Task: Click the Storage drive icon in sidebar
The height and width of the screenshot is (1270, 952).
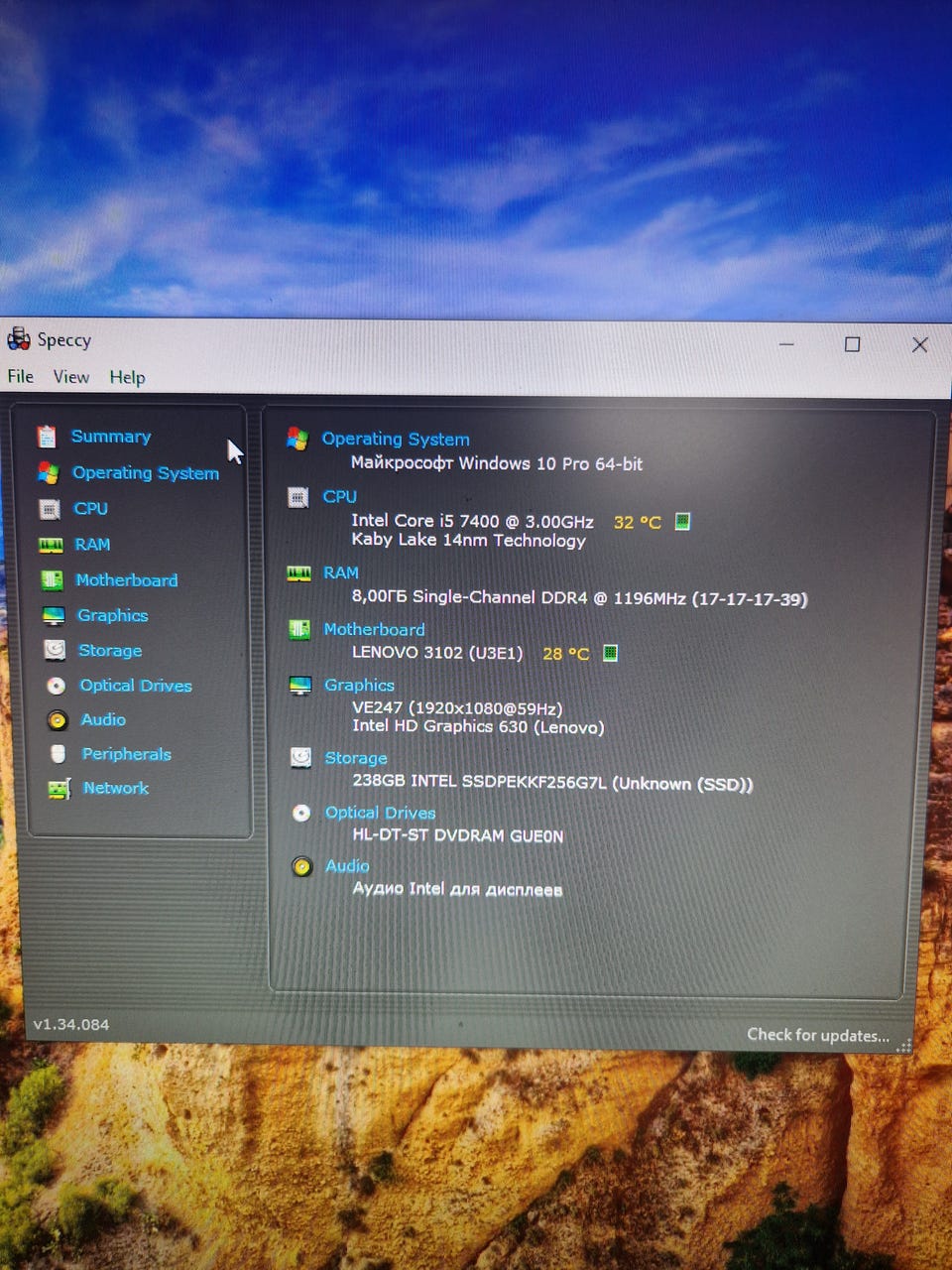Action: click(x=55, y=650)
